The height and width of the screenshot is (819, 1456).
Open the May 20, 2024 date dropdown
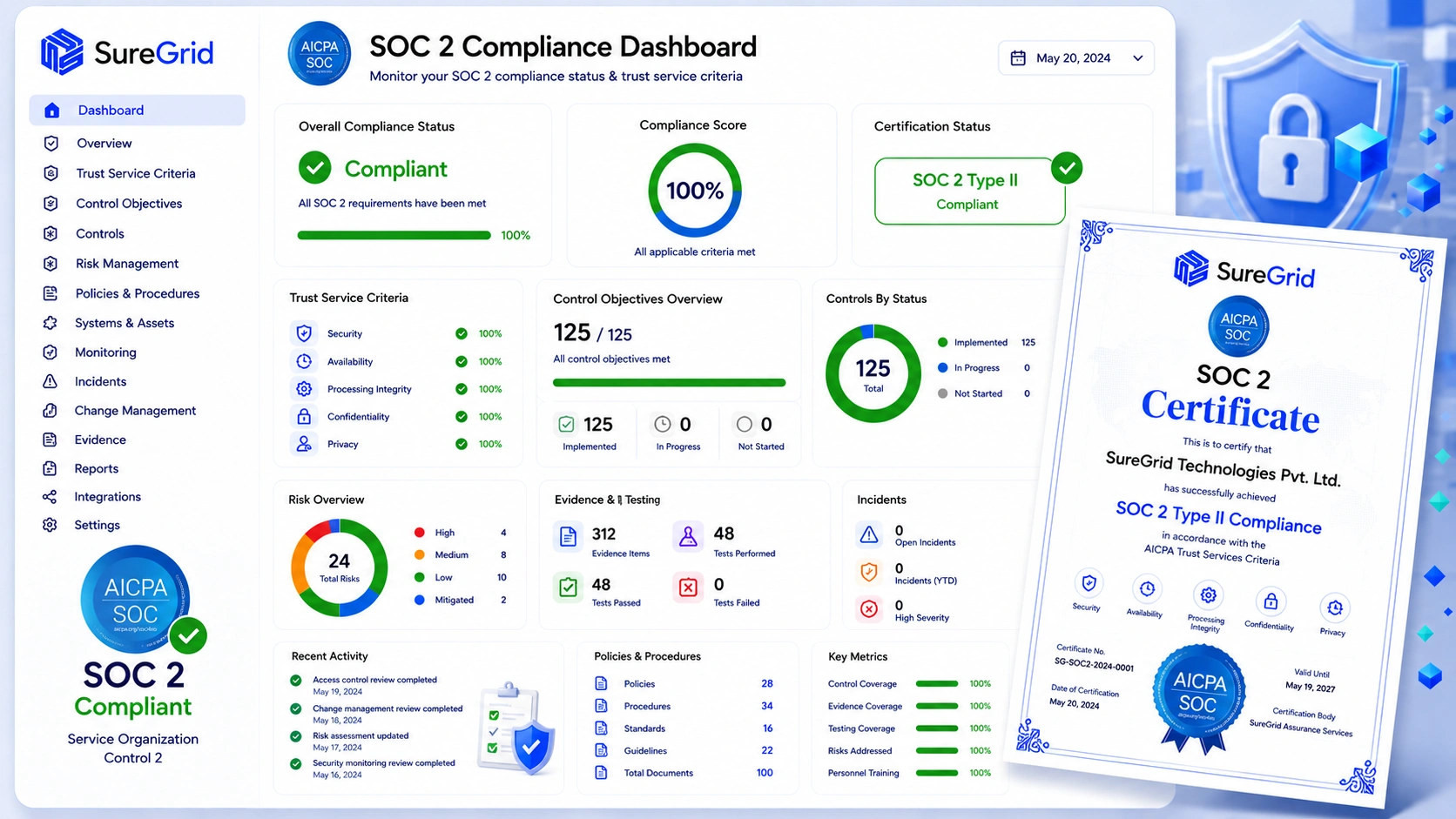pyautogui.click(x=1076, y=58)
